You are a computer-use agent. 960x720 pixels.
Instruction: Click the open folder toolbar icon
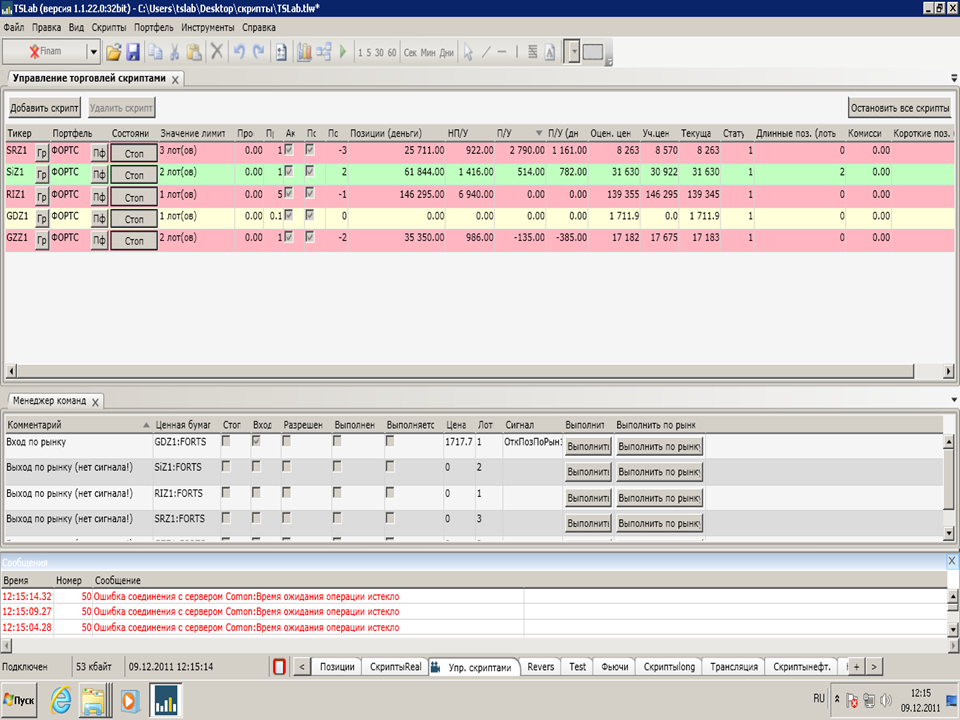(113, 52)
